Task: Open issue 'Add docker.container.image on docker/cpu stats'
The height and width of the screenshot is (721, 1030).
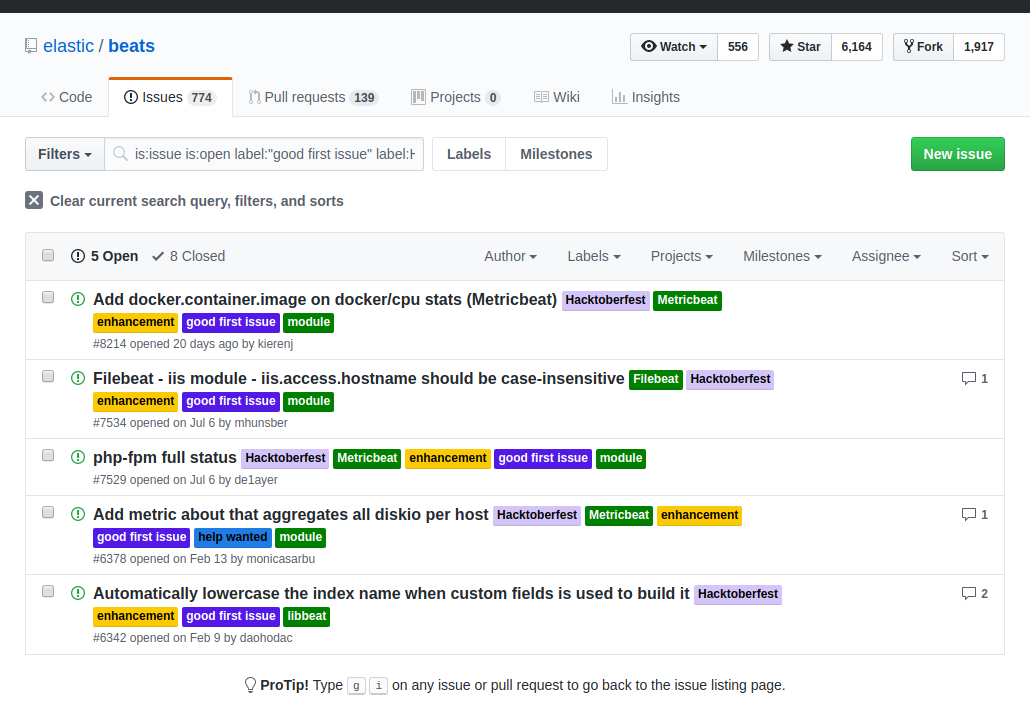Action: [x=325, y=299]
